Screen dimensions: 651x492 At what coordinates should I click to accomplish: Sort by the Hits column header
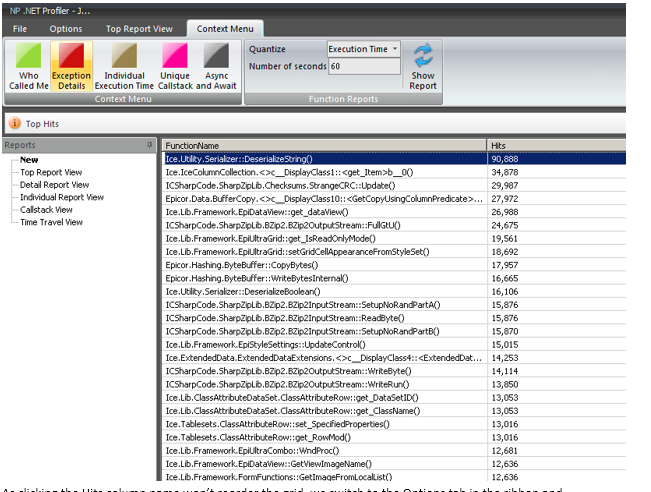click(x=556, y=146)
